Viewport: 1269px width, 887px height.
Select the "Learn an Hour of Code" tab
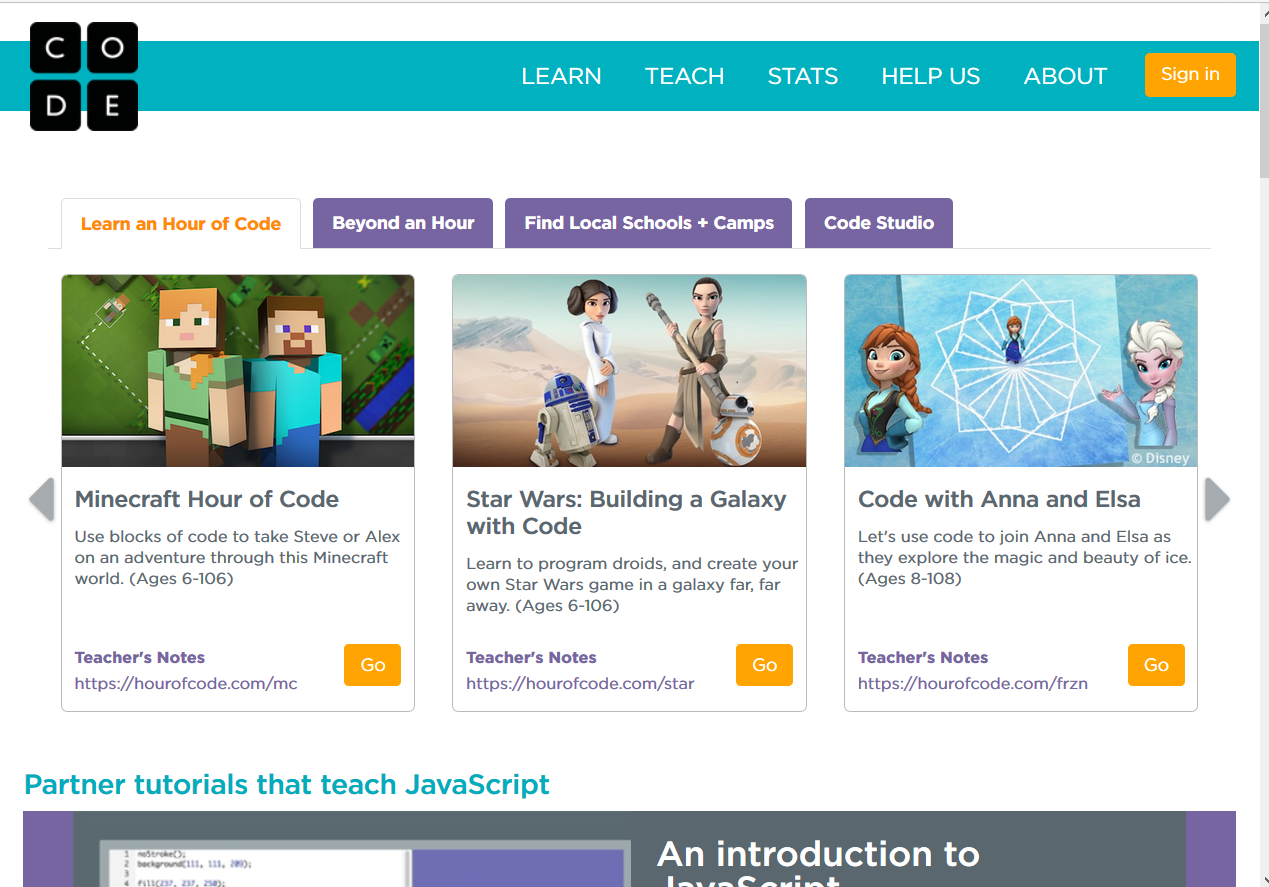(180, 223)
